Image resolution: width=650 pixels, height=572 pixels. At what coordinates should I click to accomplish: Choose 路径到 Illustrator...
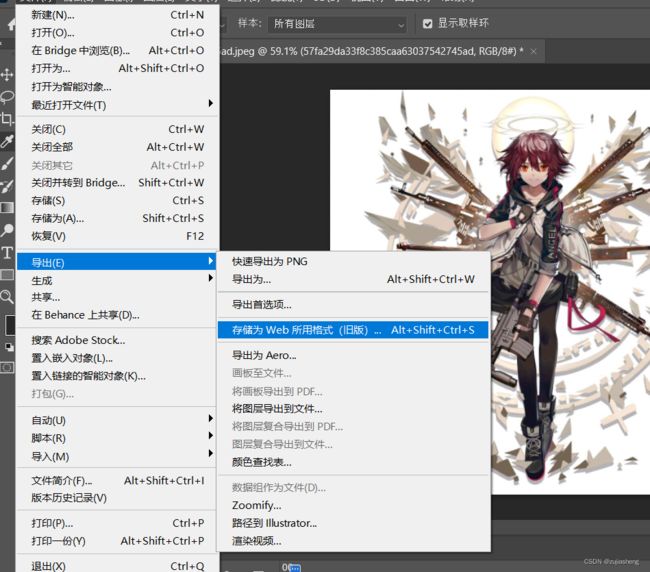[353, 523]
